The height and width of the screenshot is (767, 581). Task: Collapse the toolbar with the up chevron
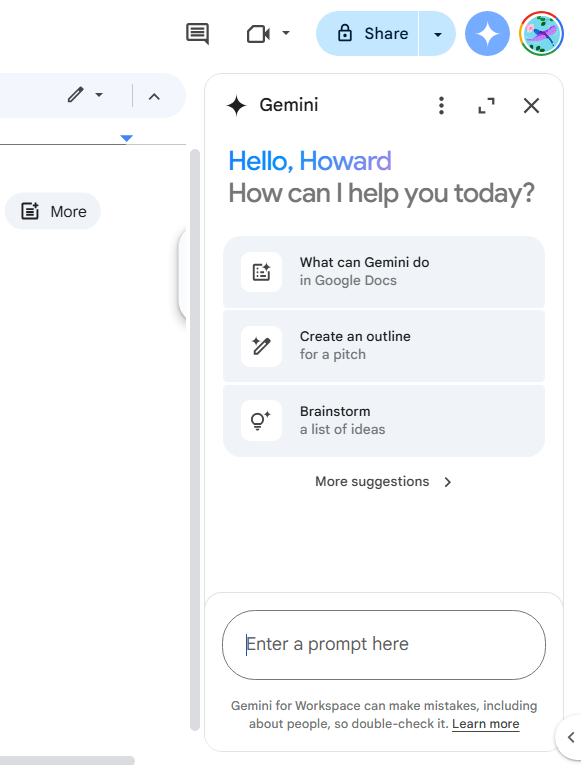click(x=154, y=96)
